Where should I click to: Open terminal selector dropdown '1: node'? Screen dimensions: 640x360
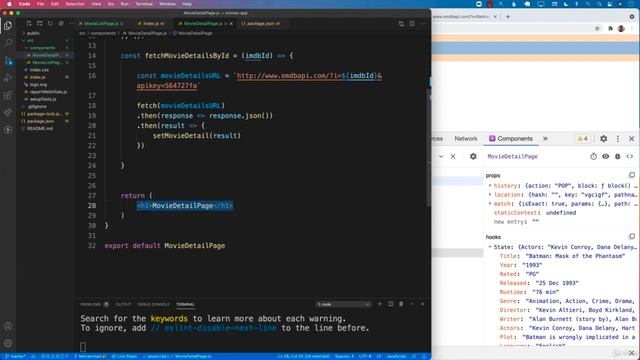point(343,304)
